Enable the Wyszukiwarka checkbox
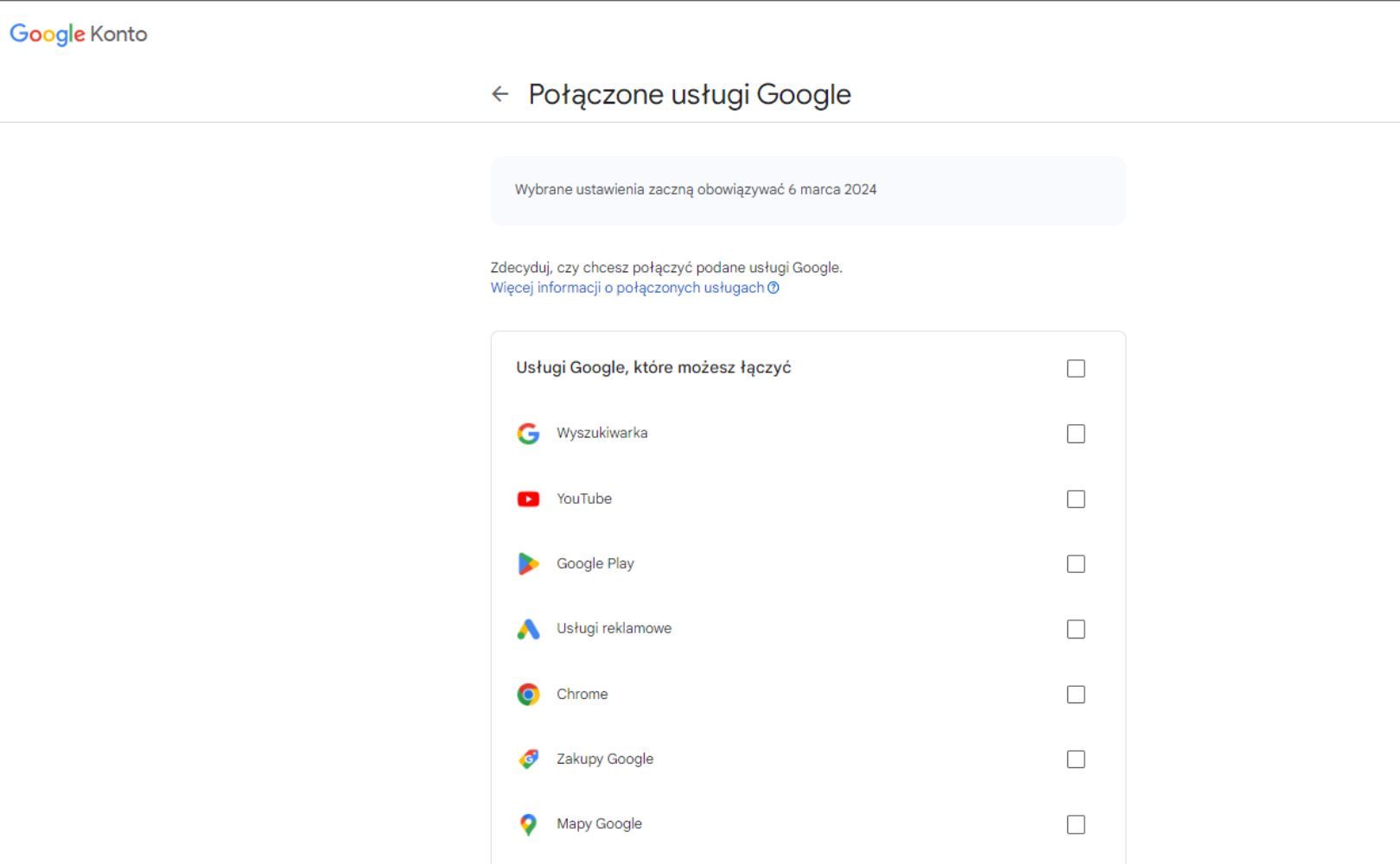Screen dimensions: 1400x864 [x=1076, y=434]
